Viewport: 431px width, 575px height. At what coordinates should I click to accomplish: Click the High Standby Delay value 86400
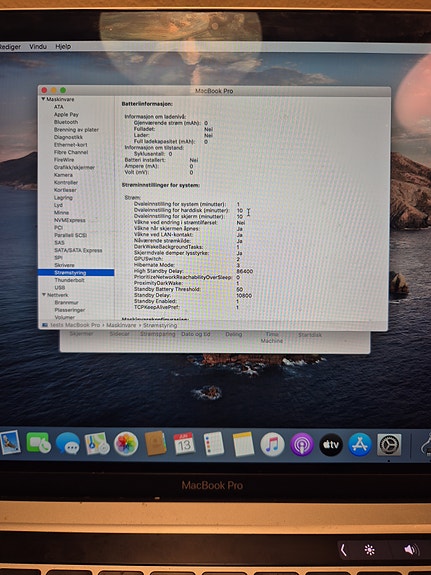[x=244, y=271]
